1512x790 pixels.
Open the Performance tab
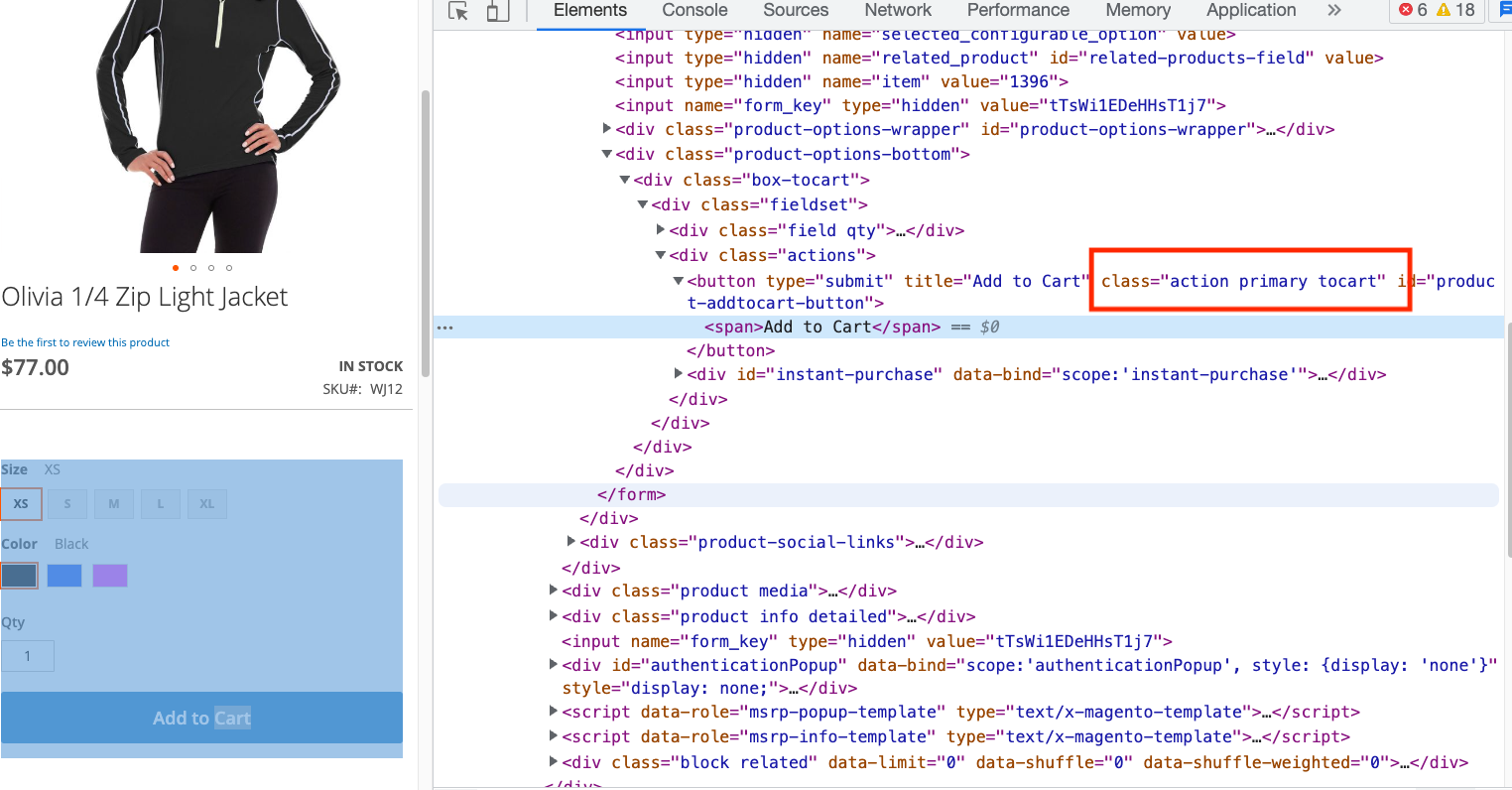[1018, 10]
